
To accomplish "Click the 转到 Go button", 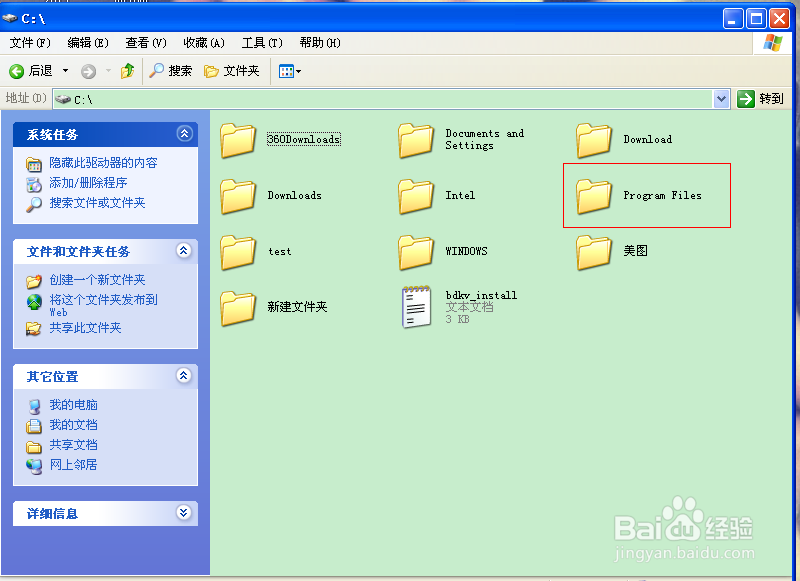I will (x=761, y=99).
